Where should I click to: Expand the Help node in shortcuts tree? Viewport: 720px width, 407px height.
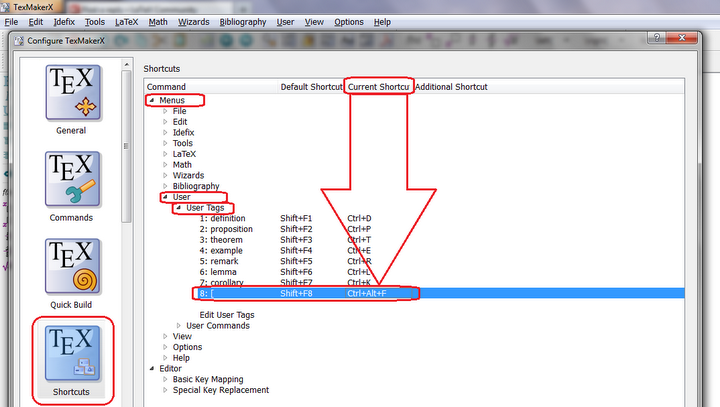click(x=165, y=357)
